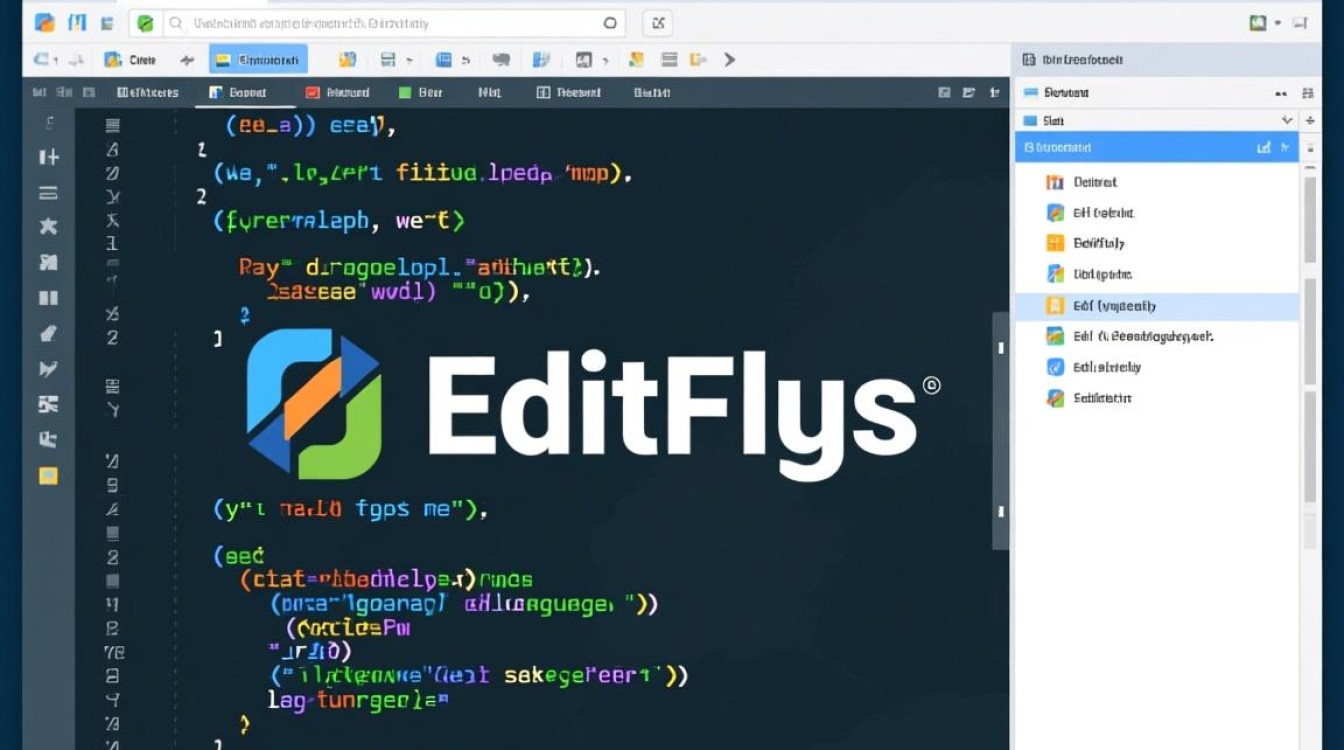Click the blue round-icon item in the right list
The height and width of the screenshot is (750, 1344).
[1093, 367]
